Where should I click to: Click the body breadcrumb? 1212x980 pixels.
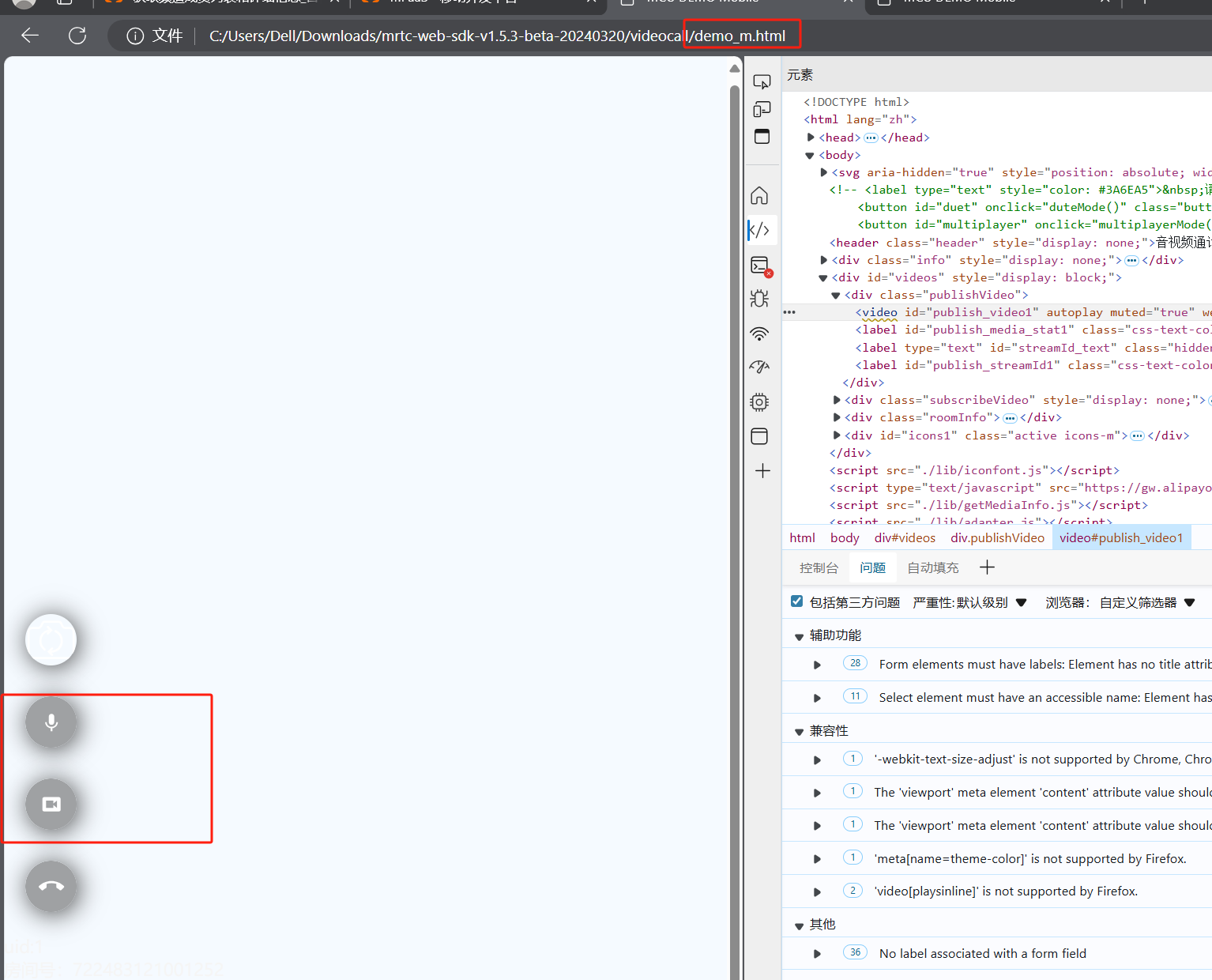pos(845,537)
